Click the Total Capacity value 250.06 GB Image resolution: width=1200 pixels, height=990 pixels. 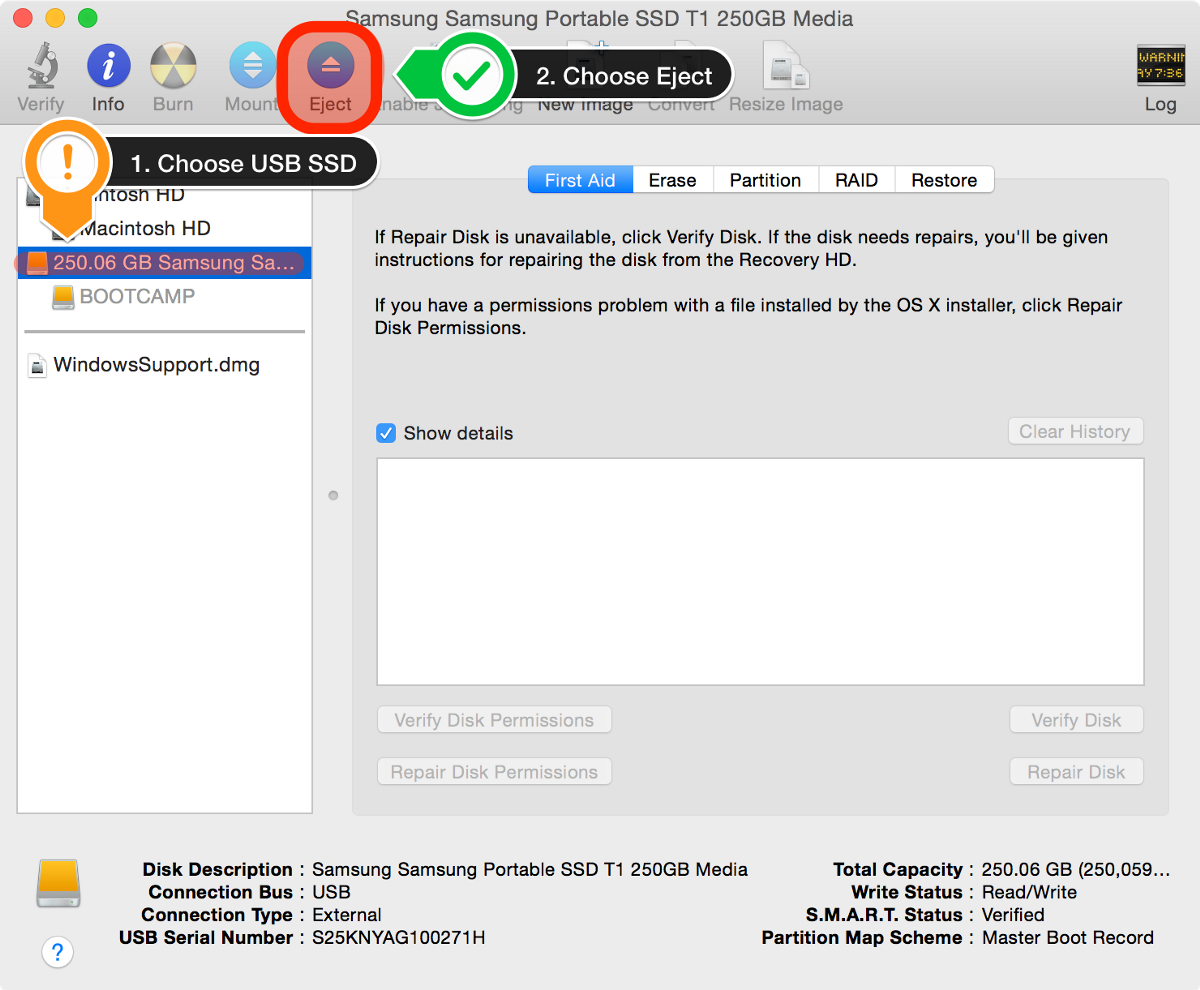tap(1076, 870)
